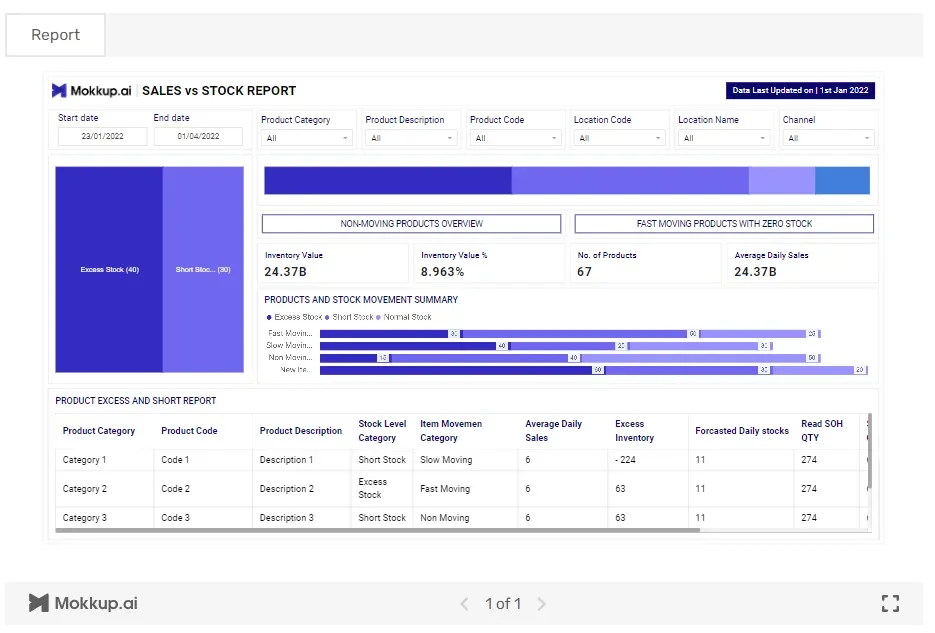Viewport: 935px width, 633px height.
Task: Open the Product Code dropdown
Action: pos(515,138)
